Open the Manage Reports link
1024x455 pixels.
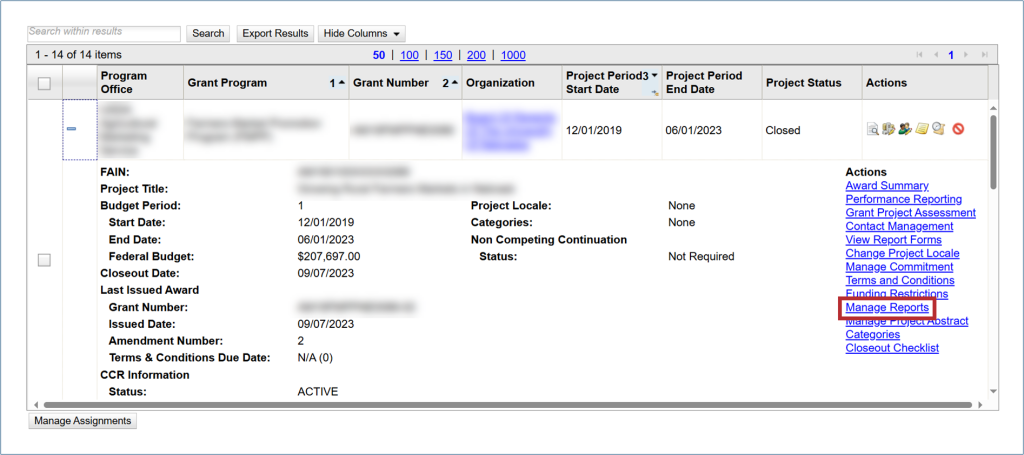click(887, 308)
